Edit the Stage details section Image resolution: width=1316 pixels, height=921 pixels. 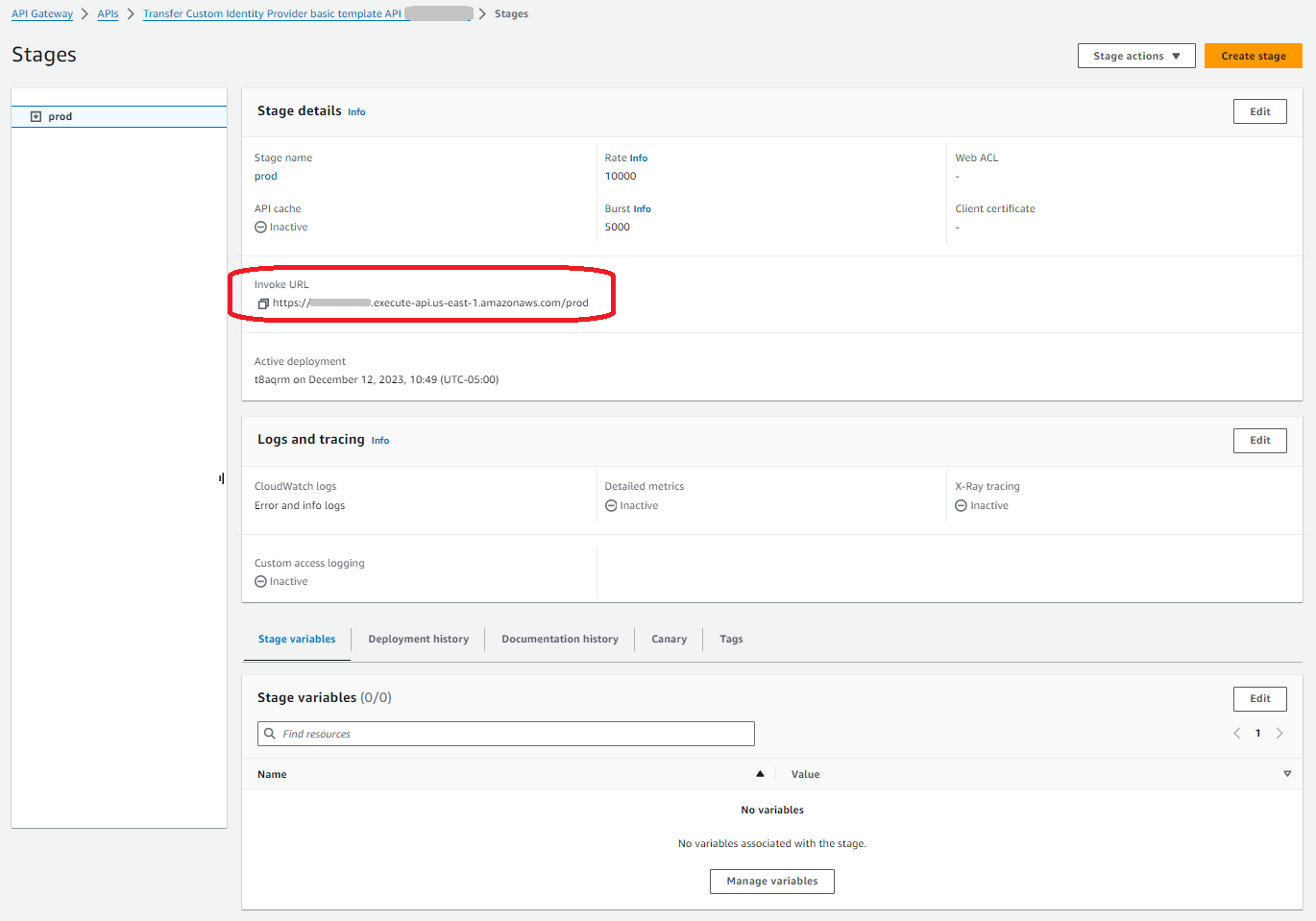pyautogui.click(x=1259, y=110)
